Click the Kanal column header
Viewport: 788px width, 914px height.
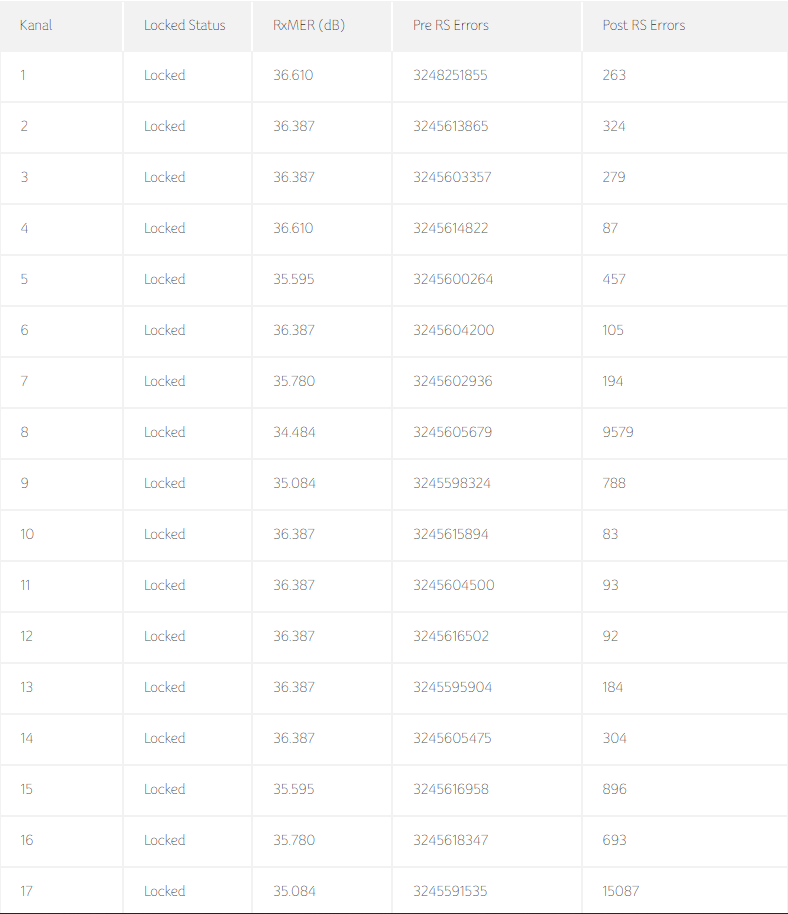(36, 25)
